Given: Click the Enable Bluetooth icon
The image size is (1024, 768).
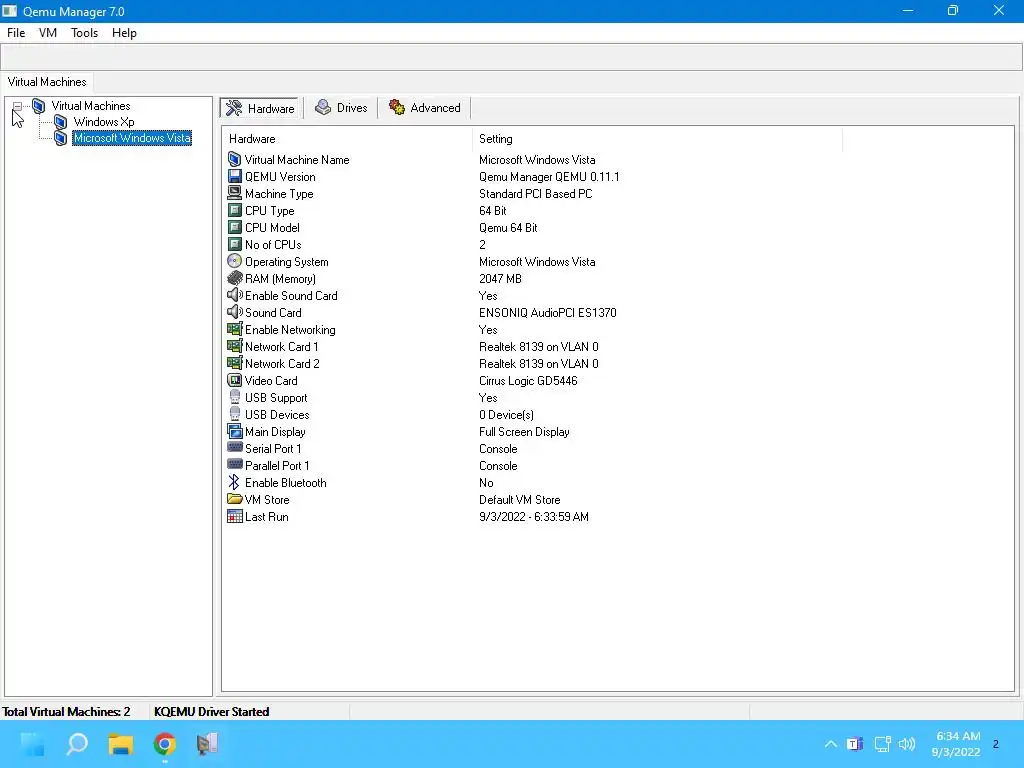Looking at the screenshot, I should pyautogui.click(x=234, y=482).
